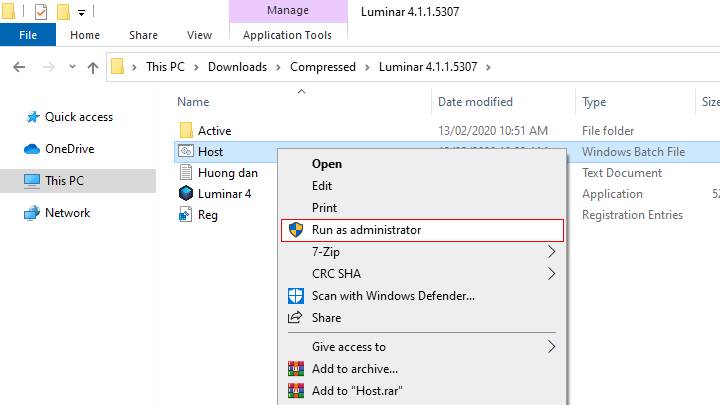This screenshot has height=405, width=720.
Task: Click the This PC monitor icon
Action: (32, 181)
